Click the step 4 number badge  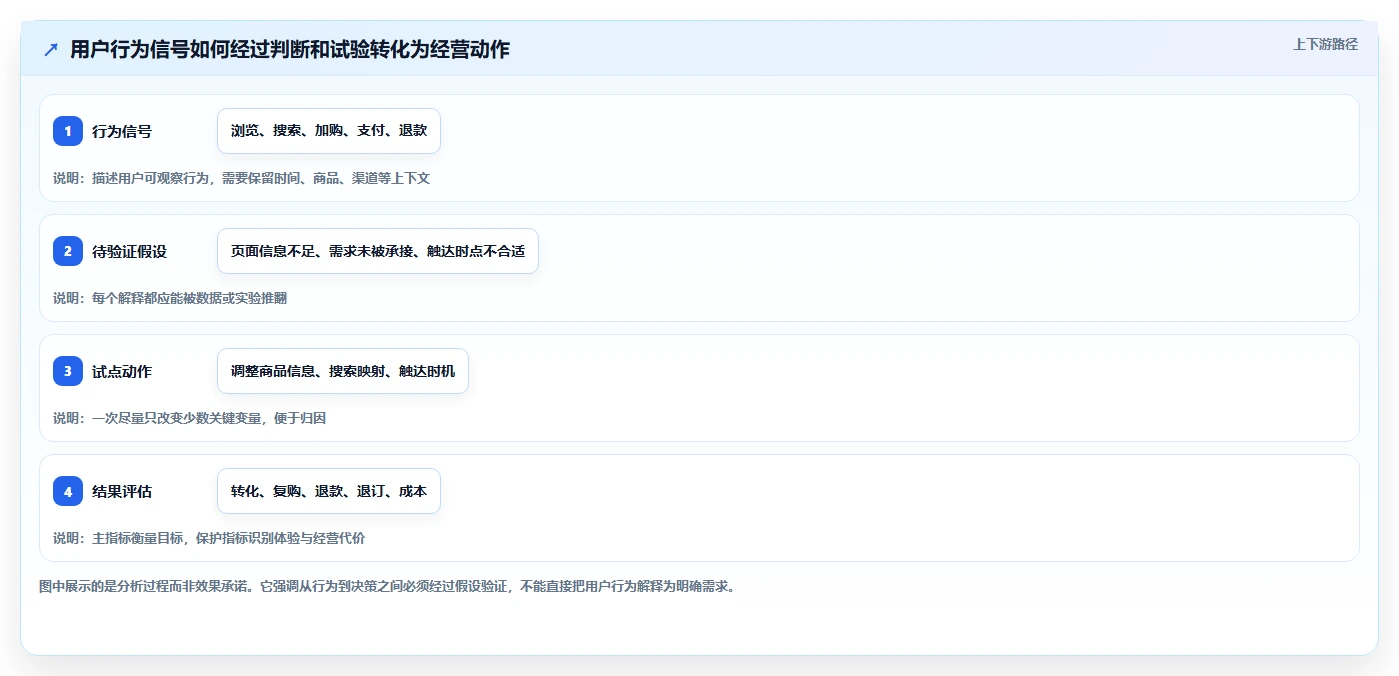[x=68, y=491]
